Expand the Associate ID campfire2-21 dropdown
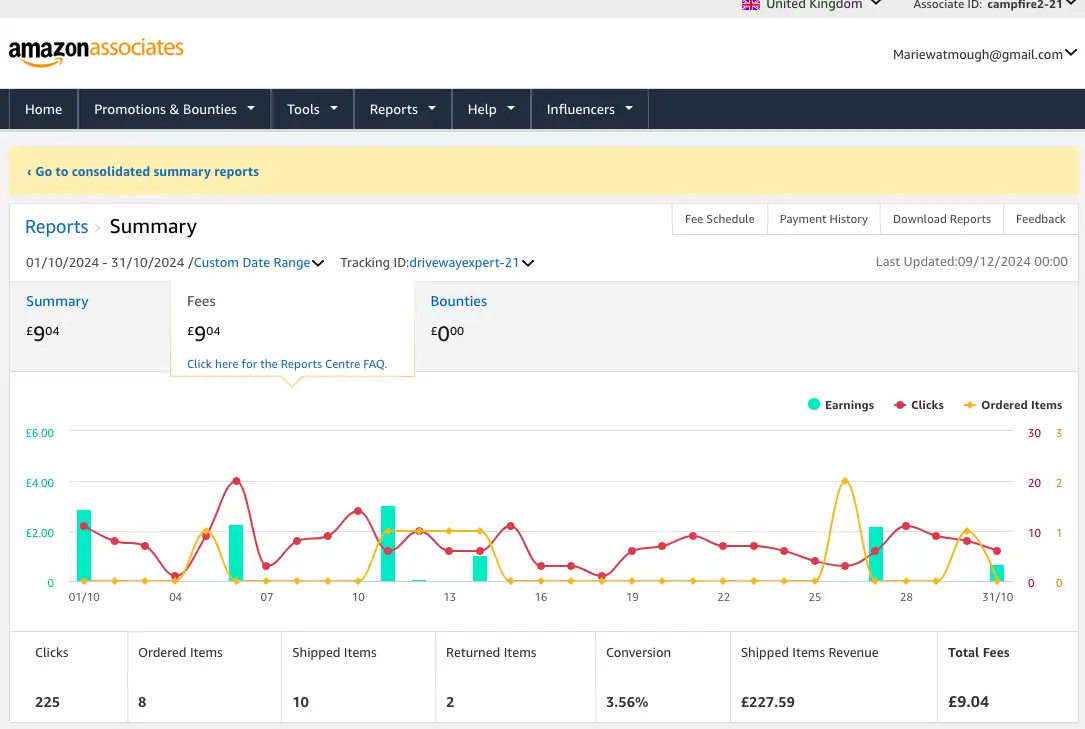 [994, 5]
